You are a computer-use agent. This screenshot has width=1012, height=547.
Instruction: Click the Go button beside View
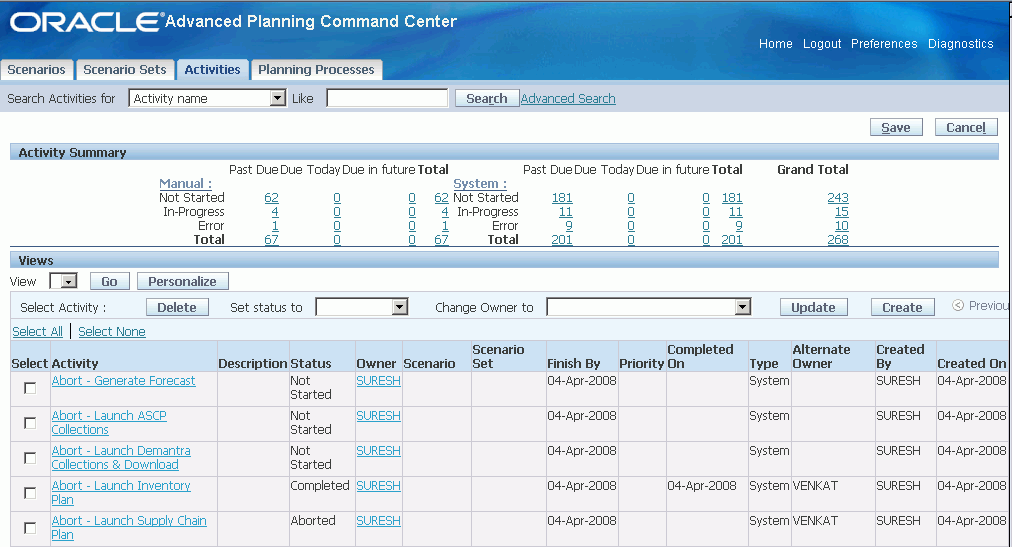pos(109,281)
